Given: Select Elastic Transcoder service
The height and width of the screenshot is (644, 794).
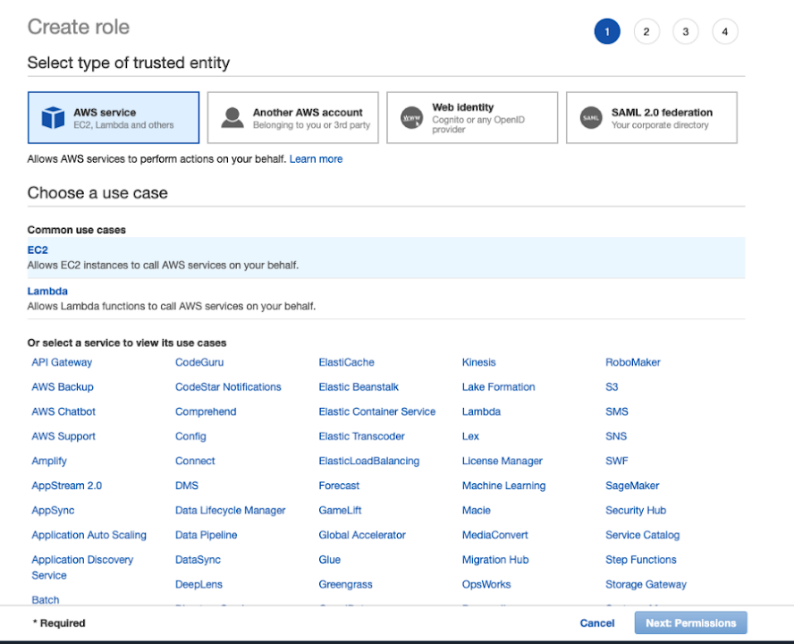Looking at the screenshot, I should tap(362, 436).
